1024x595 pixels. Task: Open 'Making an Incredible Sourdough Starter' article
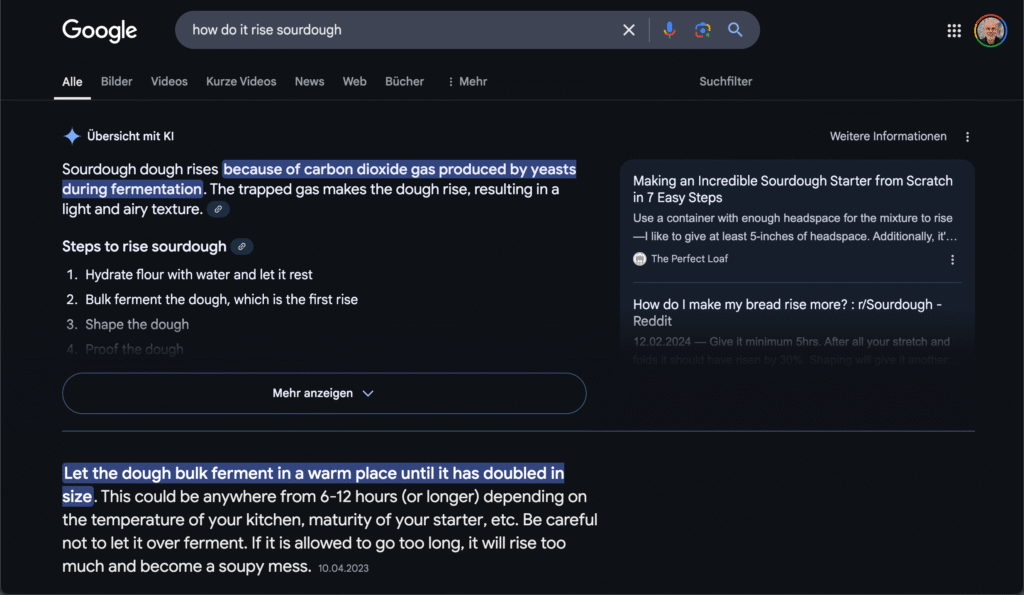[x=792, y=189]
